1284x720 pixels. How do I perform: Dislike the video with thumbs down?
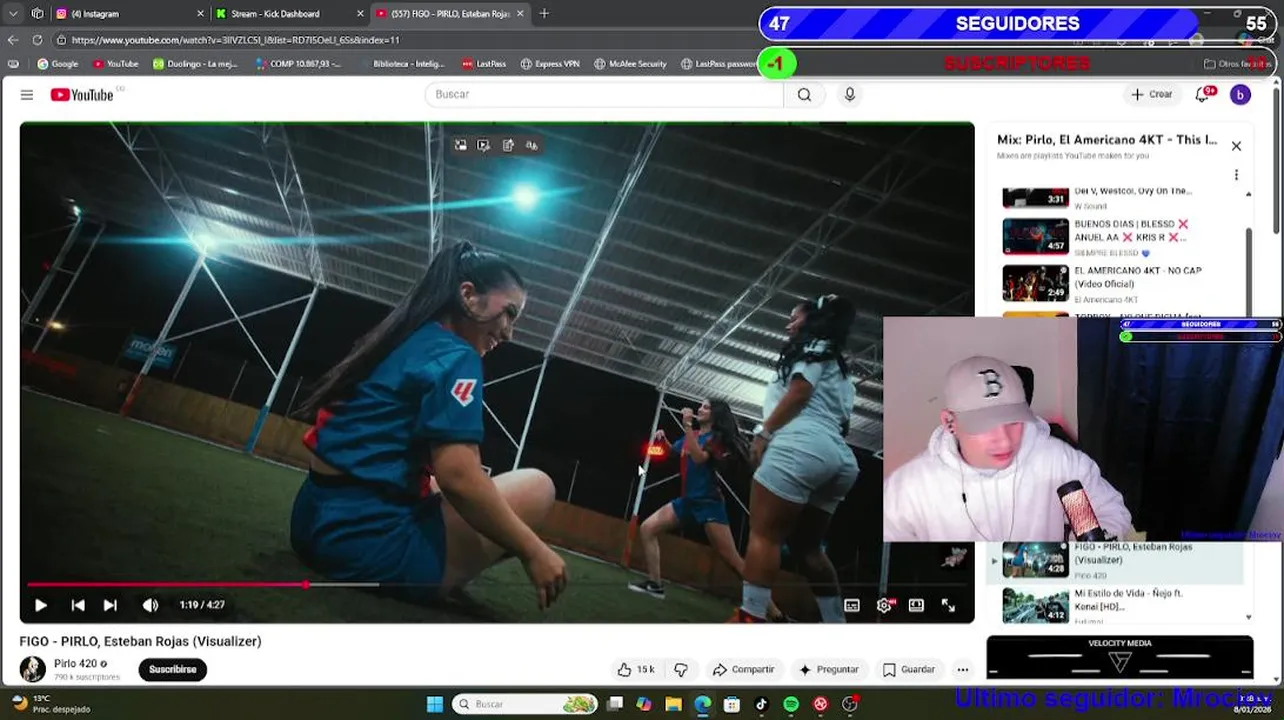pyautogui.click(x=681, y=669)
